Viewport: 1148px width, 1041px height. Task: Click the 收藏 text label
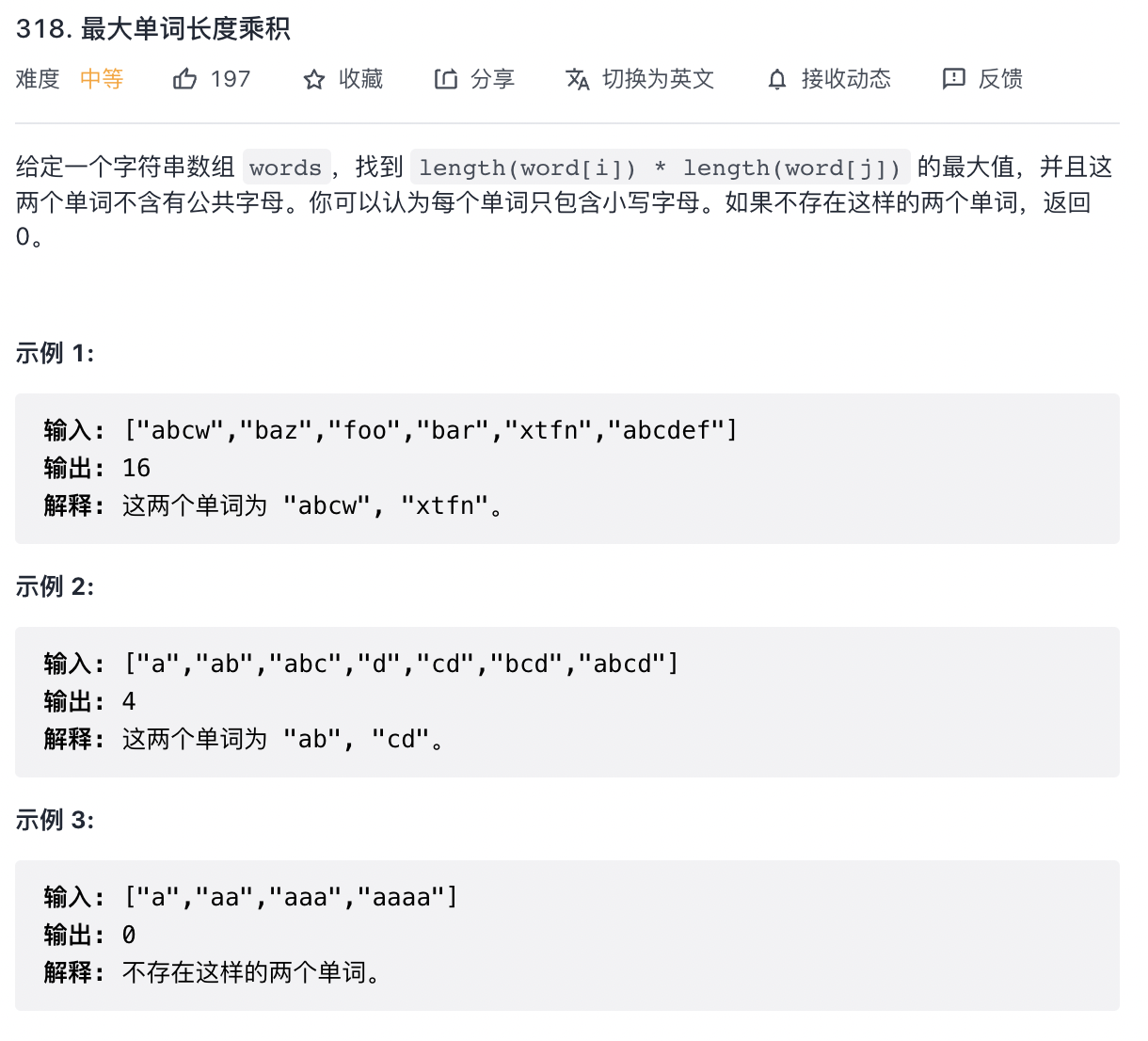click(x=360, y=79)
